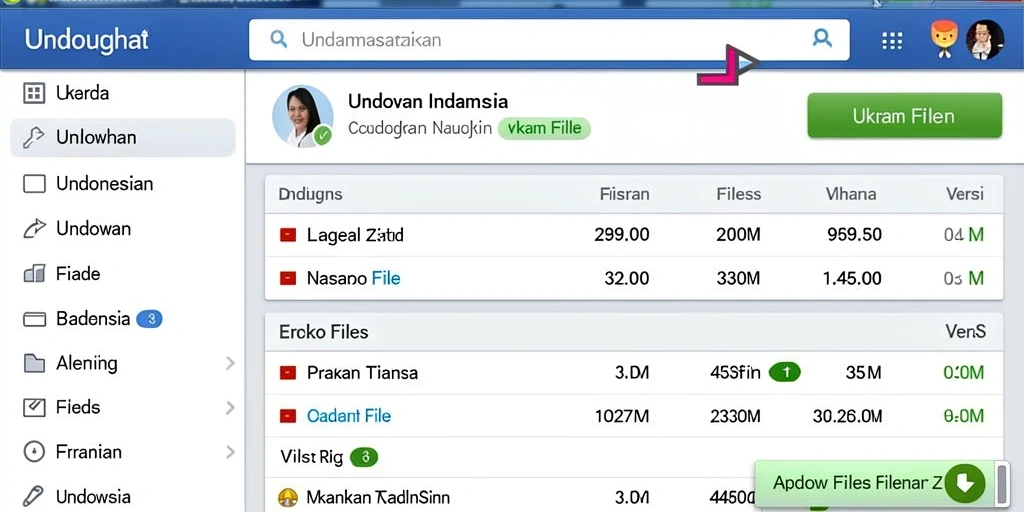The width and height of the screenshot is (1024, 512).
Task: Click the green badge next to 45Sfin
Action: point(785,372)
